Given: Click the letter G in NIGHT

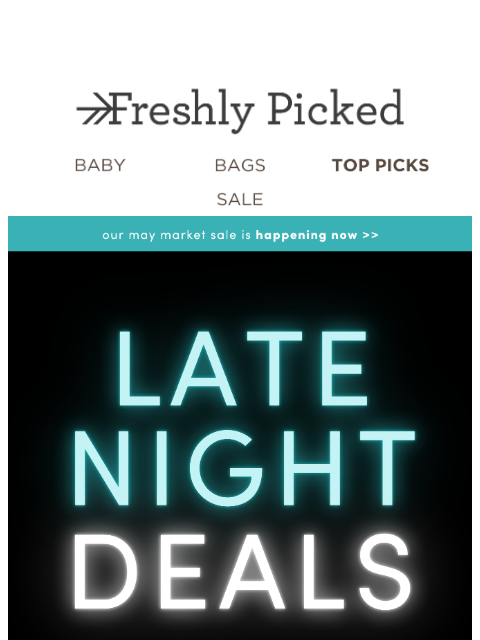Looking at the screenshot, I should tap(227, 468).
